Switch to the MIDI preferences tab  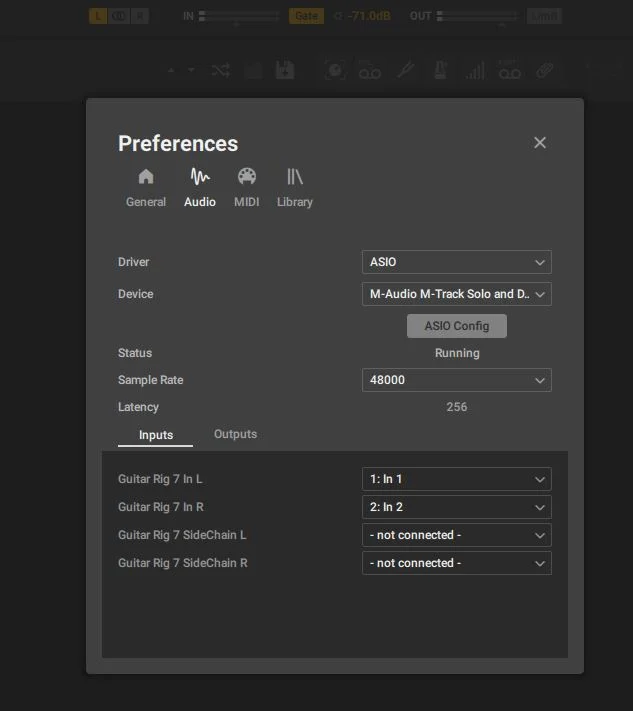click(x=246, y=187)
